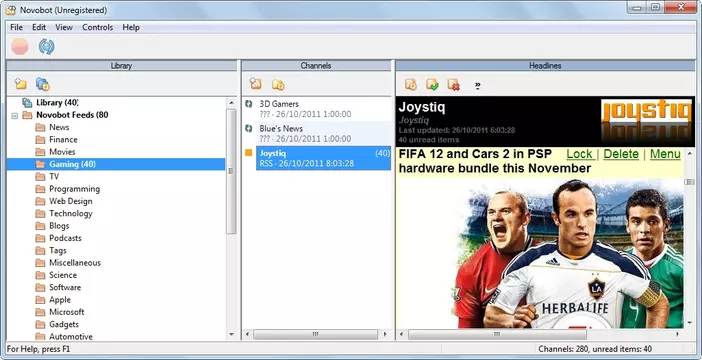Open the File menu

click(16, 27)
